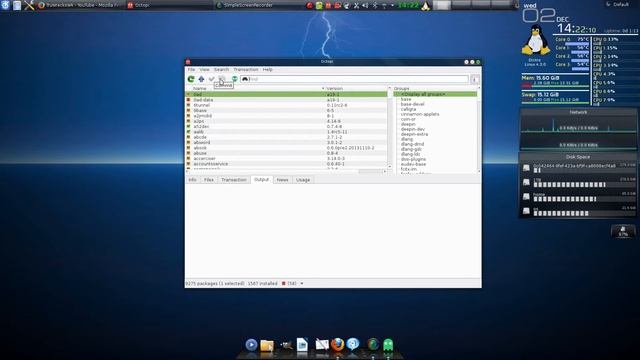Open the blue chat bubble dock icon
Screen dimensions: 640x360
pos(353,344)
